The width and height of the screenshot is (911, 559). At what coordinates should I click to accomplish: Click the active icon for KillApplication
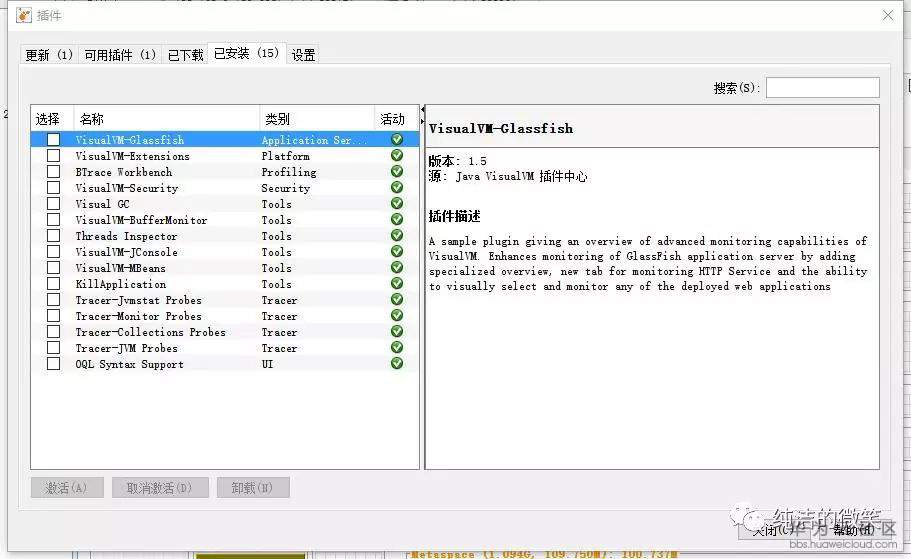(397, 284)
